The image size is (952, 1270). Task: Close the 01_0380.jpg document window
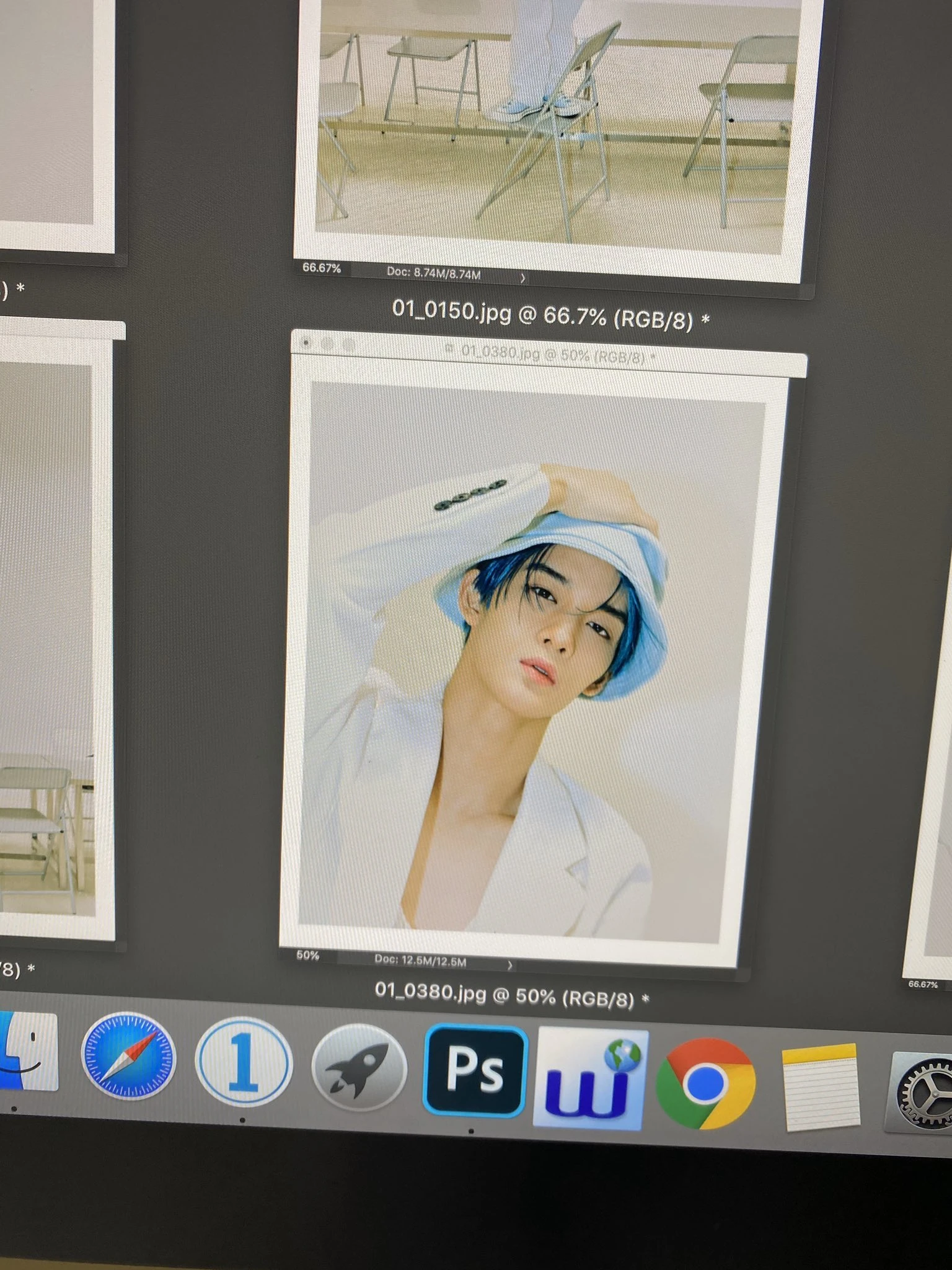point(306,342)
